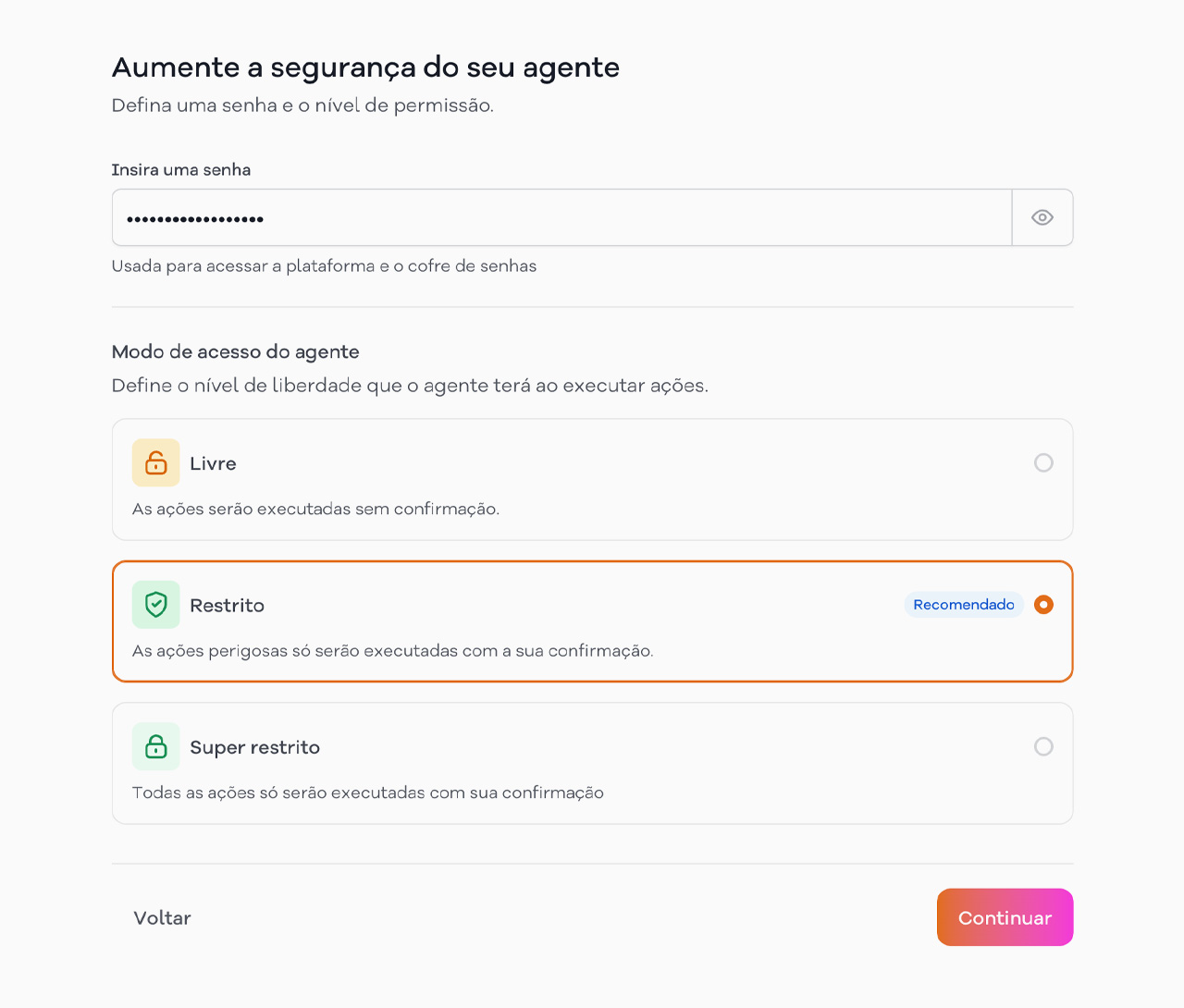The height and width of the screenshot is (1008, 1184).
Task: Click the Restrito option description text
Action: point(393,650)
